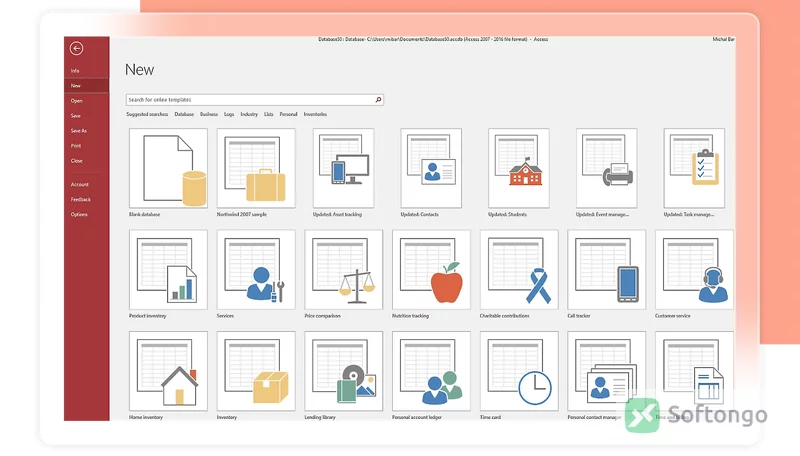
Task: Open the Price comparison template
Action: pyautogui.click(x=343, y=269)
